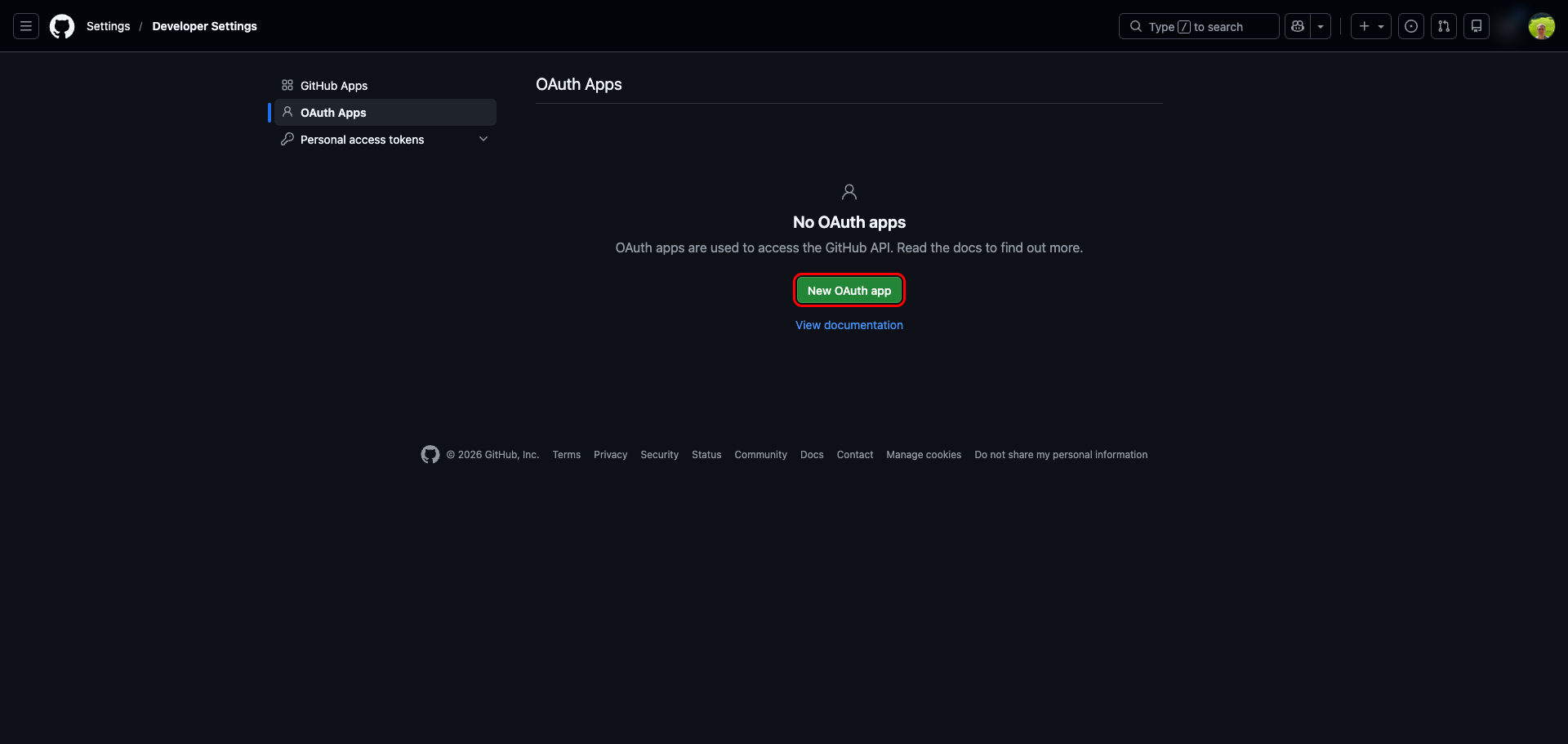Open the Issues icon in header
1568x744 pixels.
click(1411, 26)
